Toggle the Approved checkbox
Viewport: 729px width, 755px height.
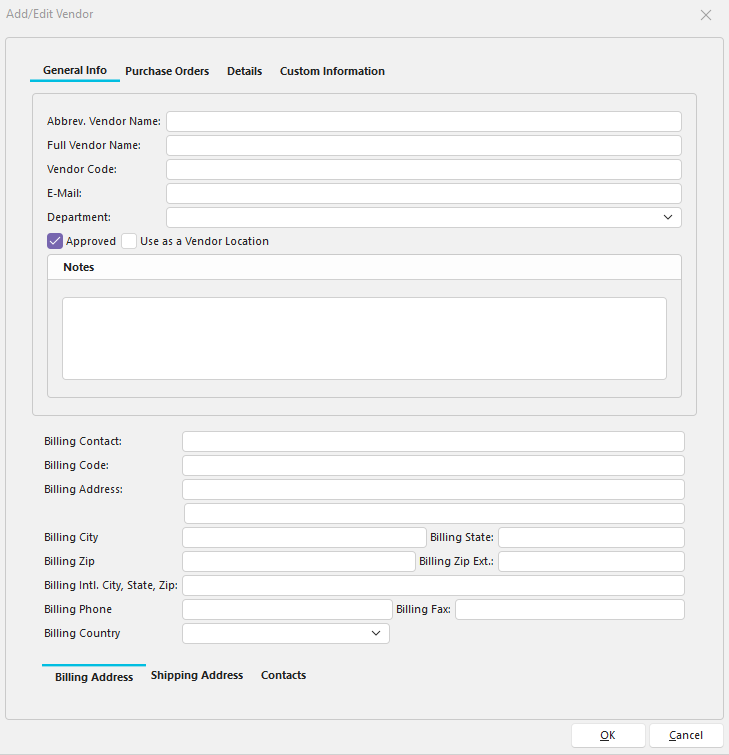click(55, 241)
